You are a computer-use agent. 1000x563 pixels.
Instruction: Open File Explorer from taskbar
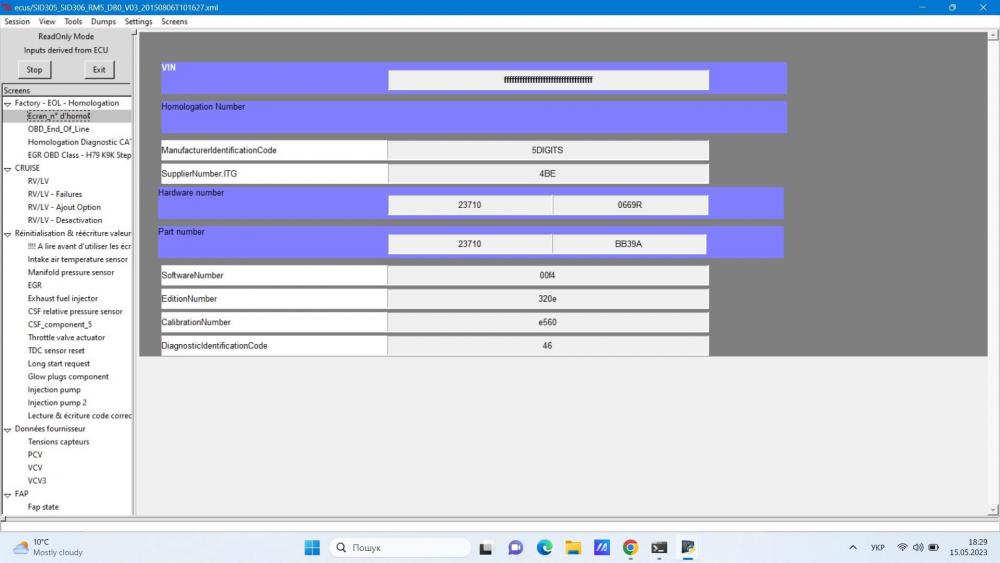[x=573, y=548]
